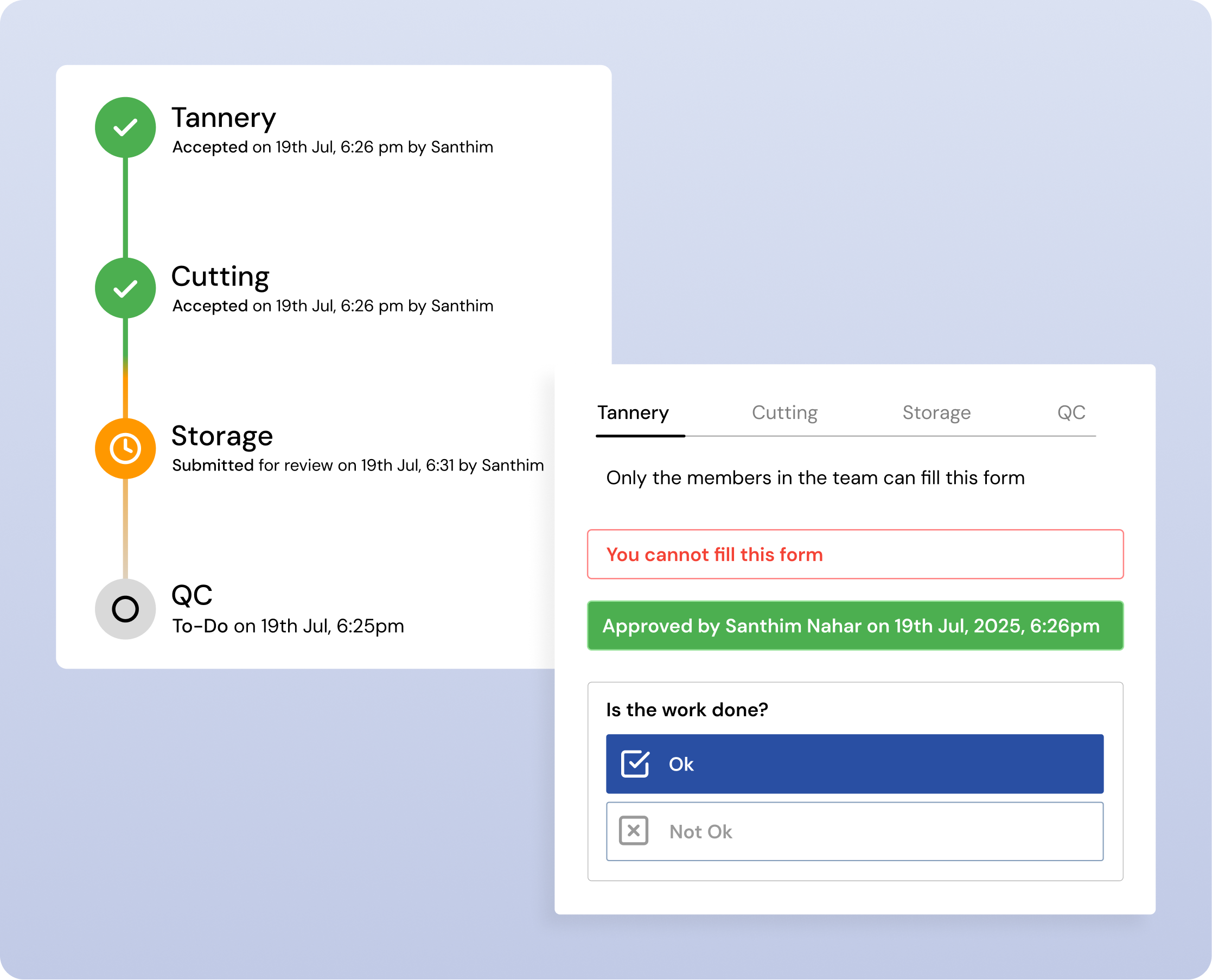Click the red 'You cannot fill this form' notice
Image resolution: width=1212 pixels, height=980 pixels.
854,555
